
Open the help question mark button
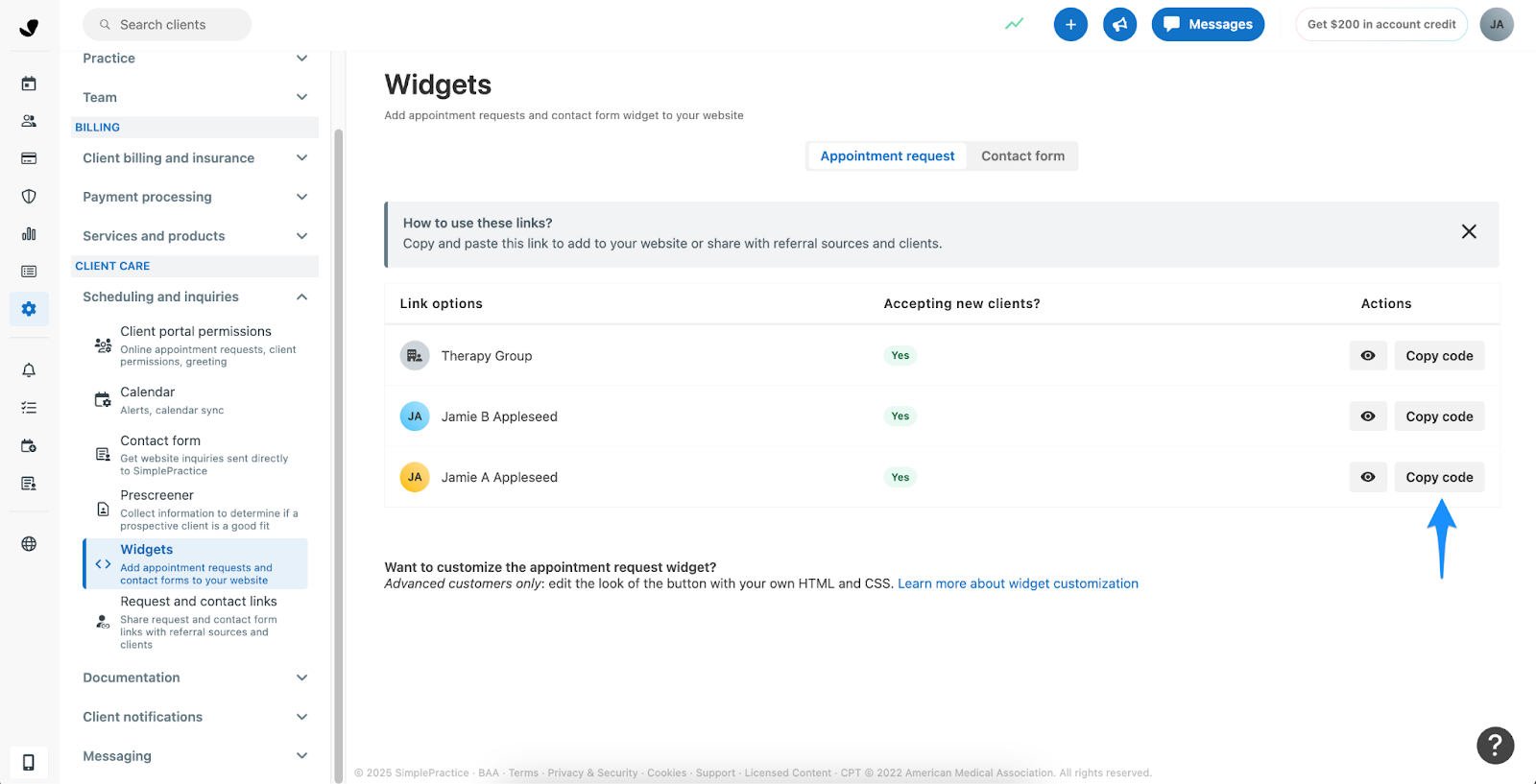(1495, 746)
